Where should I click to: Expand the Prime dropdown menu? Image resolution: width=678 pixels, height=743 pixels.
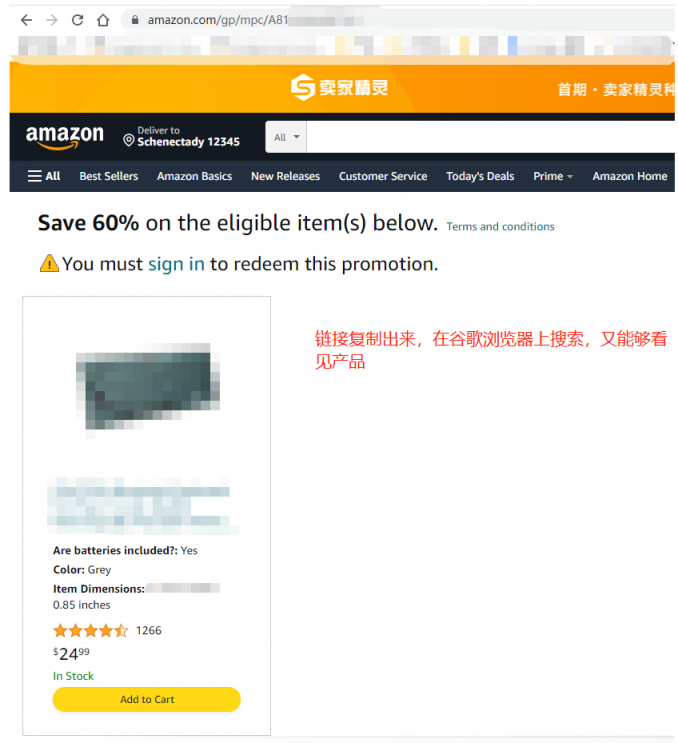pos(552,176)
